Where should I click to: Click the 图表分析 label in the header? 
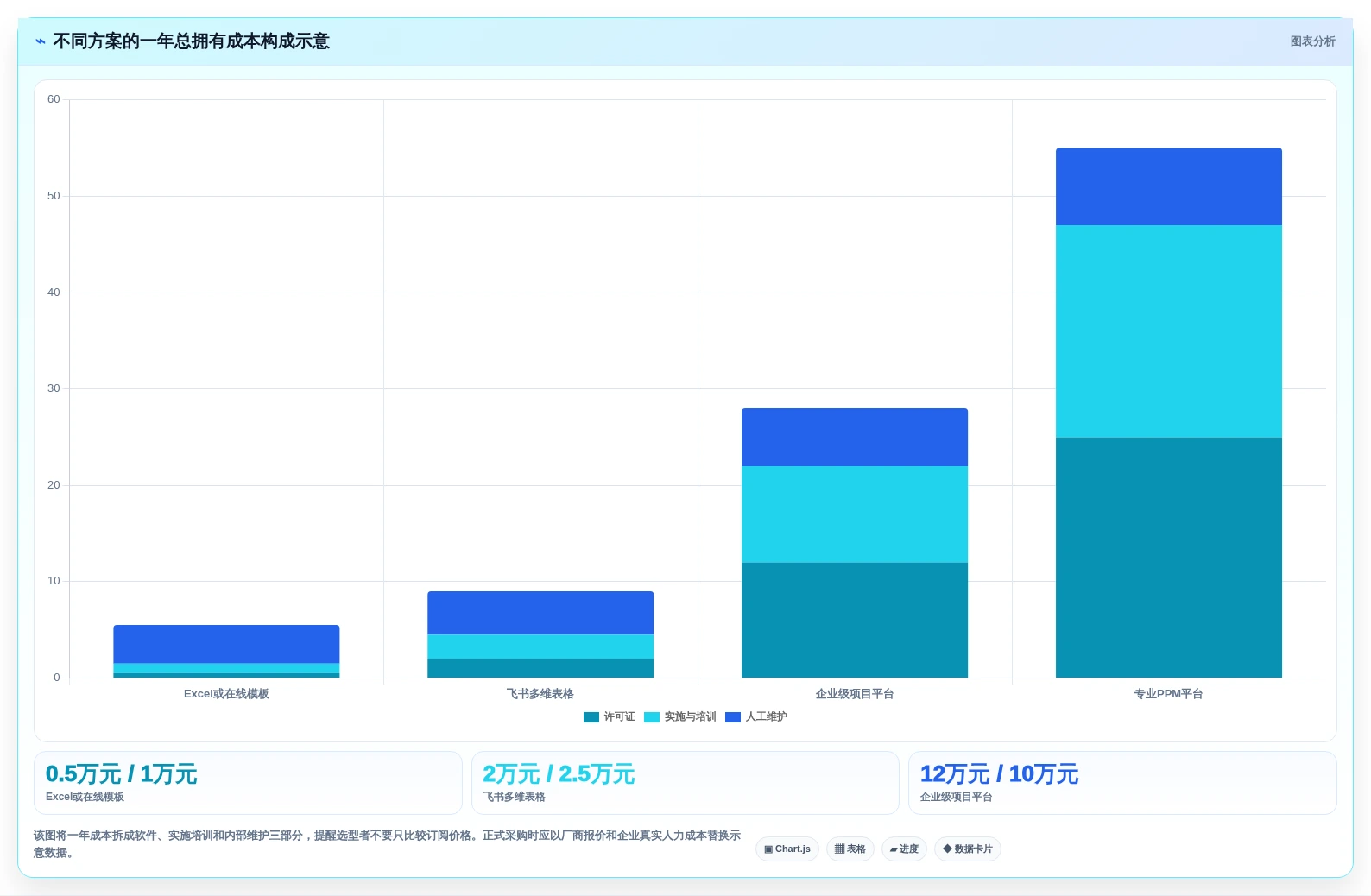1312,41
